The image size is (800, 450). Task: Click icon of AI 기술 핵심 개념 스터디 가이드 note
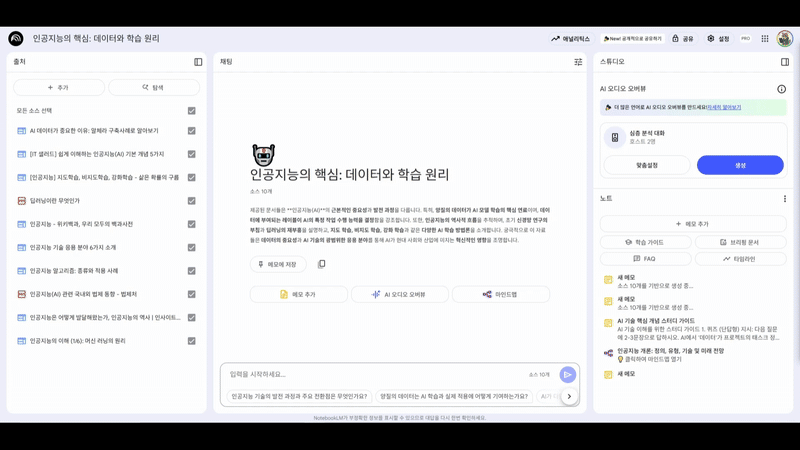pyautogui.click(x=608, y=323)
